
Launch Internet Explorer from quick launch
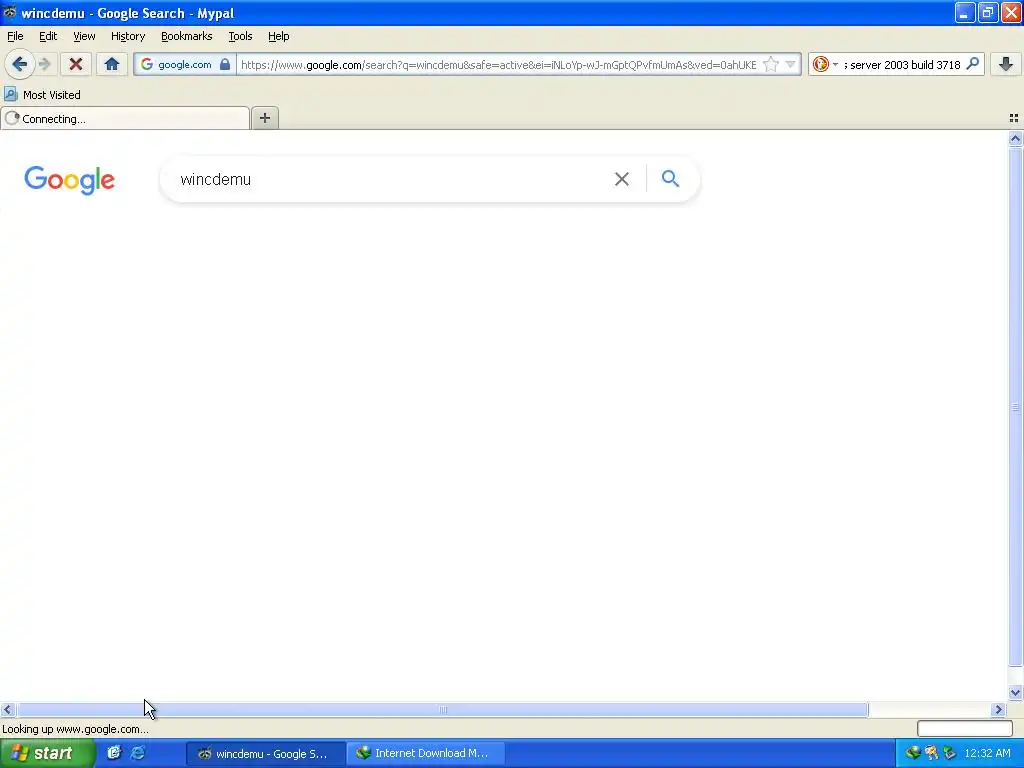click(x=138, y=753)
